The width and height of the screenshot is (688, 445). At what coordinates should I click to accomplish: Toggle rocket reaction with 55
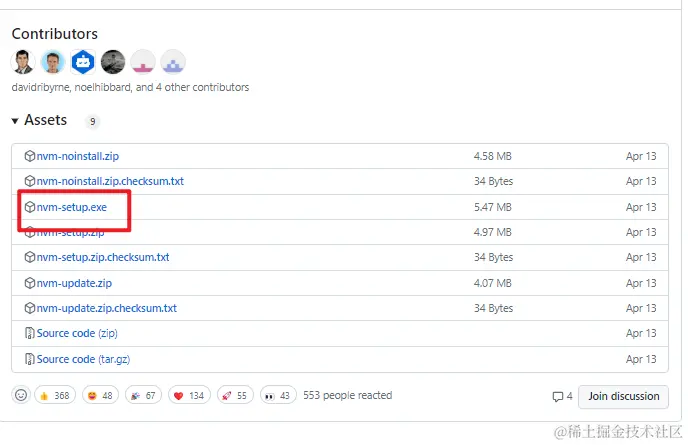(235, 396)
